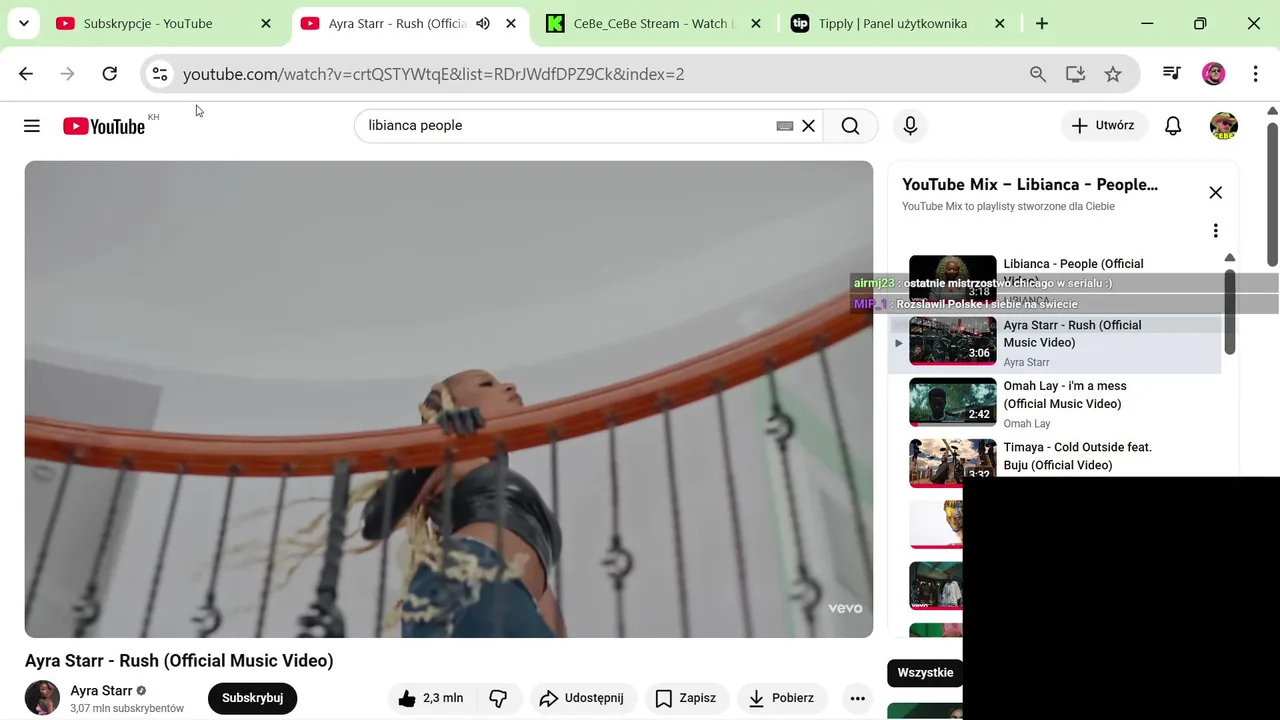
Task: Reload the current page
Action: [110, 74]
